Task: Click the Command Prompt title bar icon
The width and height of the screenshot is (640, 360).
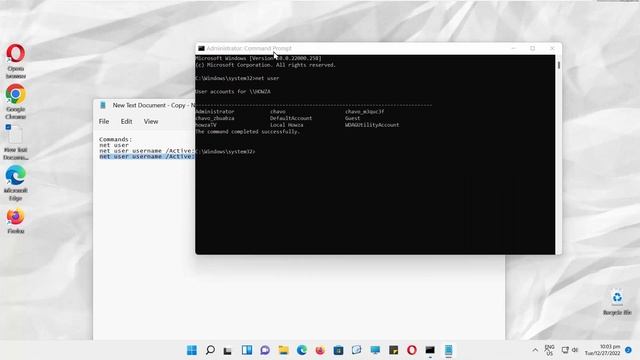Action: point(201,48)
